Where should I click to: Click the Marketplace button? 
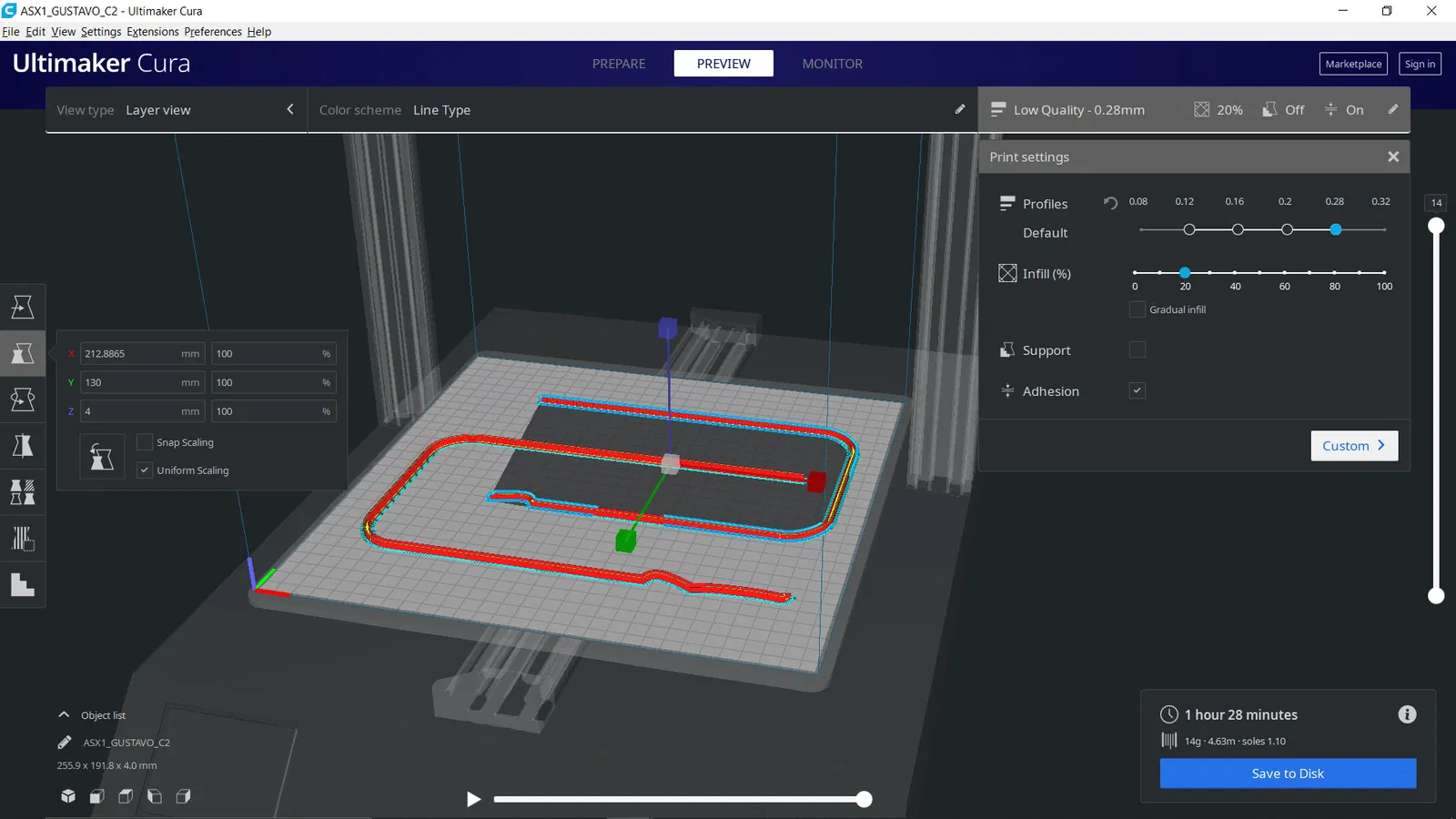tap(1353, 64)
